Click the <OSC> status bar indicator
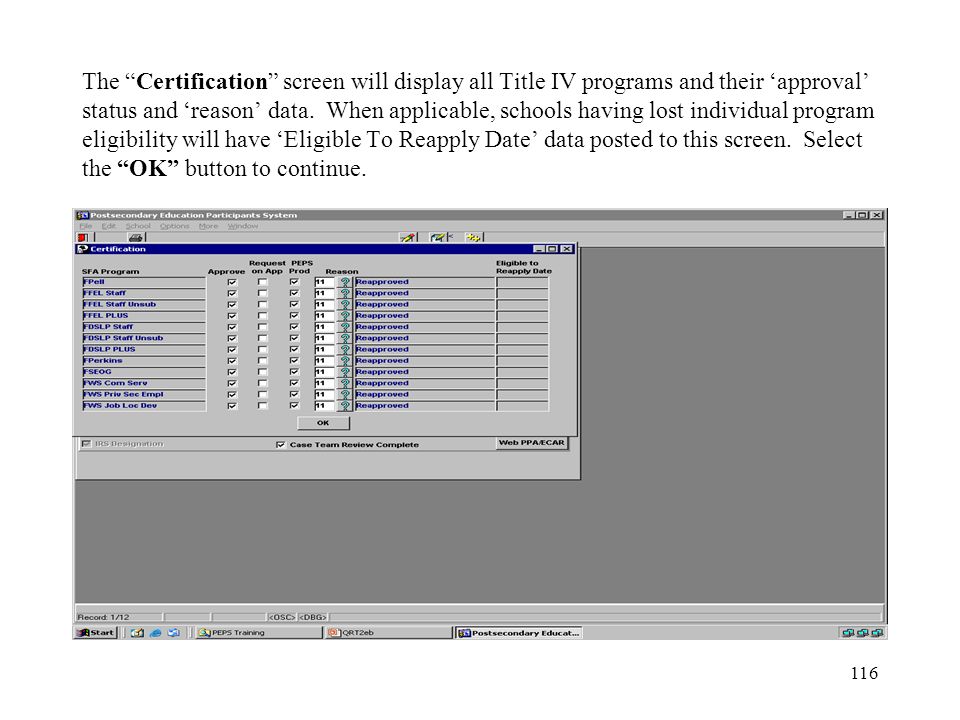960x720 pixels. point(282,617)
